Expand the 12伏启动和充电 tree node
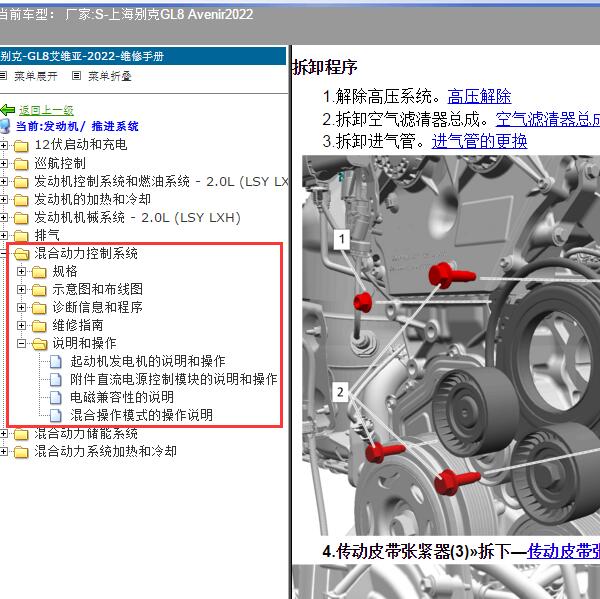600x599 pixels. click(3, 145)
